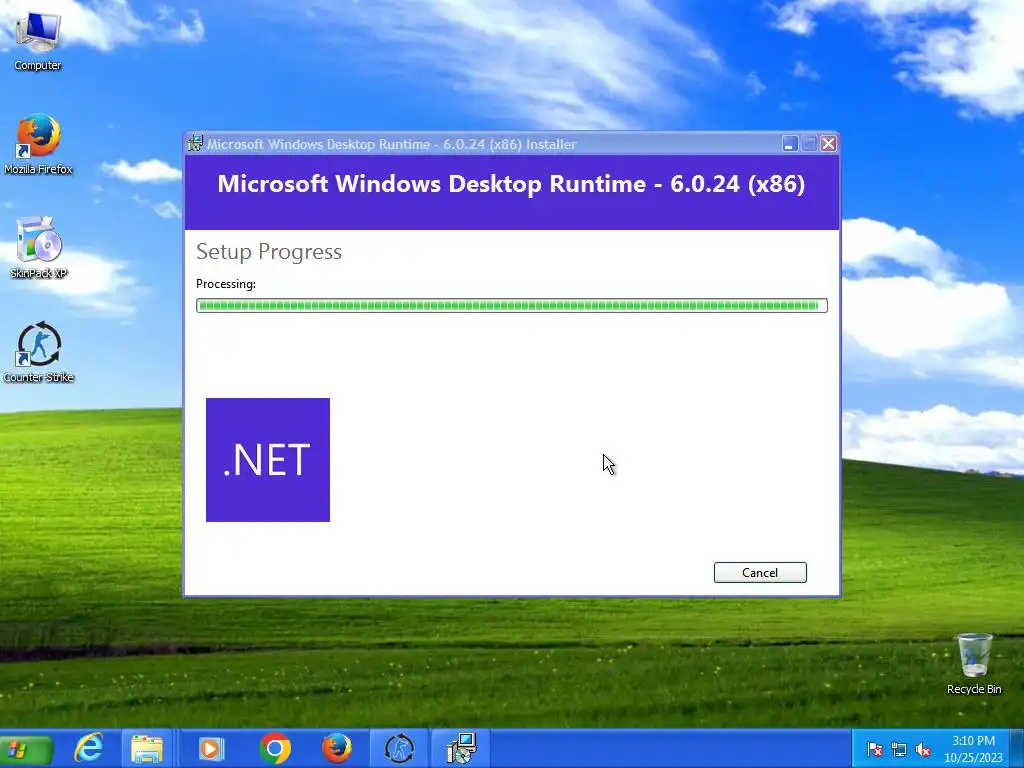1024x768 pixels.
Task: Click the installer taskbar item
Action: 461,748
